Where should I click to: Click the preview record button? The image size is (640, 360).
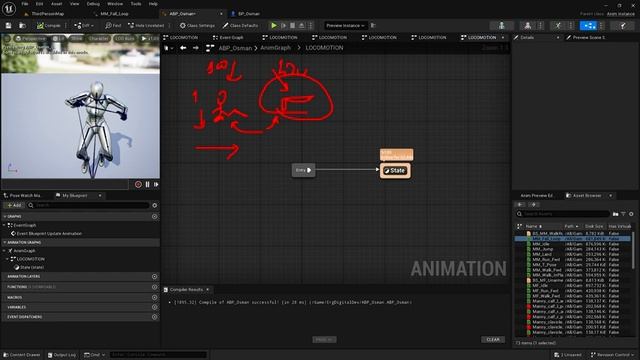138,184
